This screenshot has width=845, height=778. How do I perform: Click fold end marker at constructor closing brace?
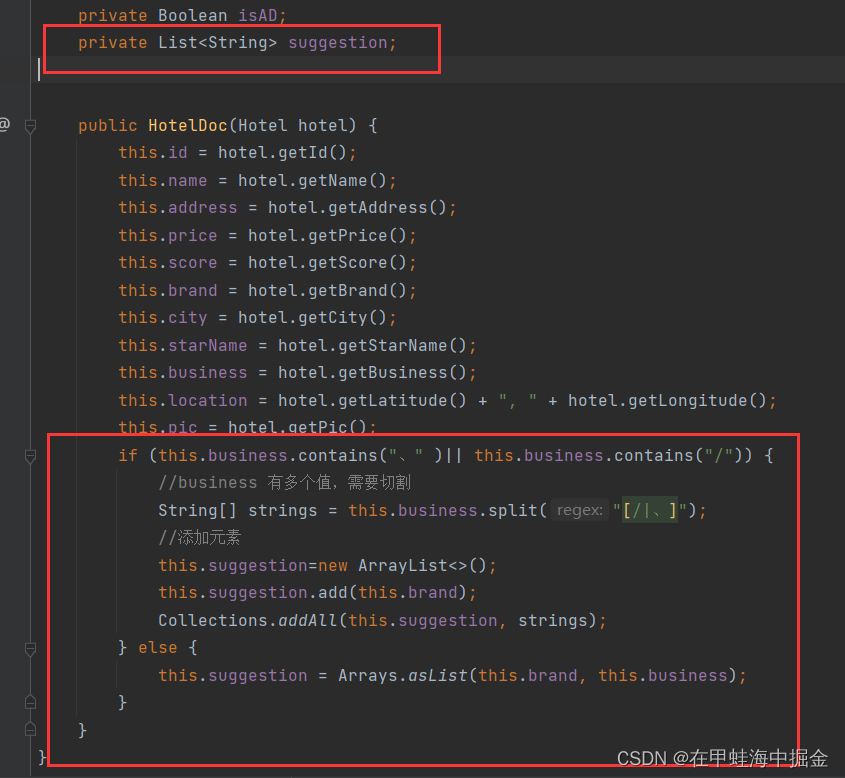30,730
